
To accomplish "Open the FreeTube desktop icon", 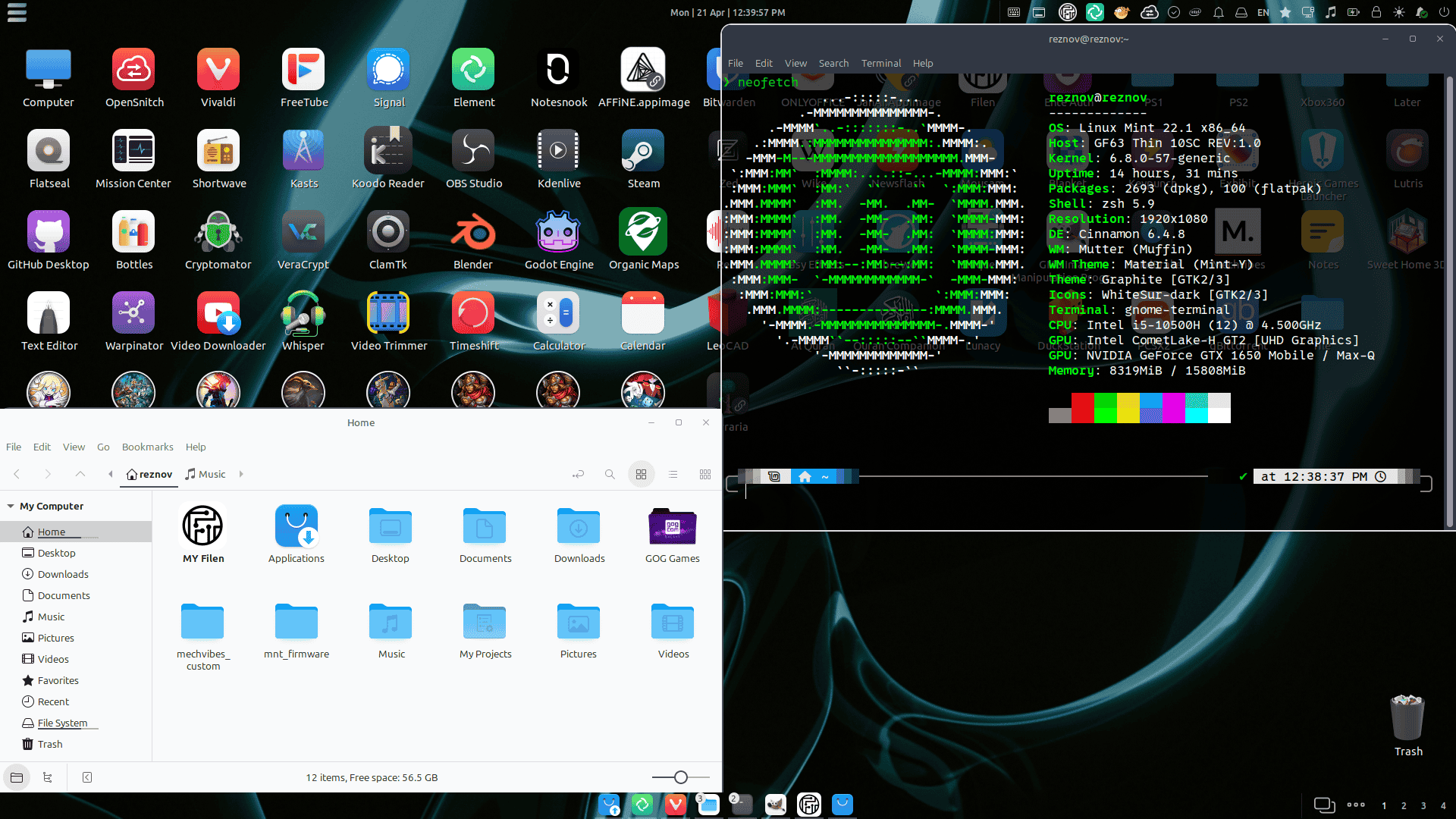I will point(303,78).
